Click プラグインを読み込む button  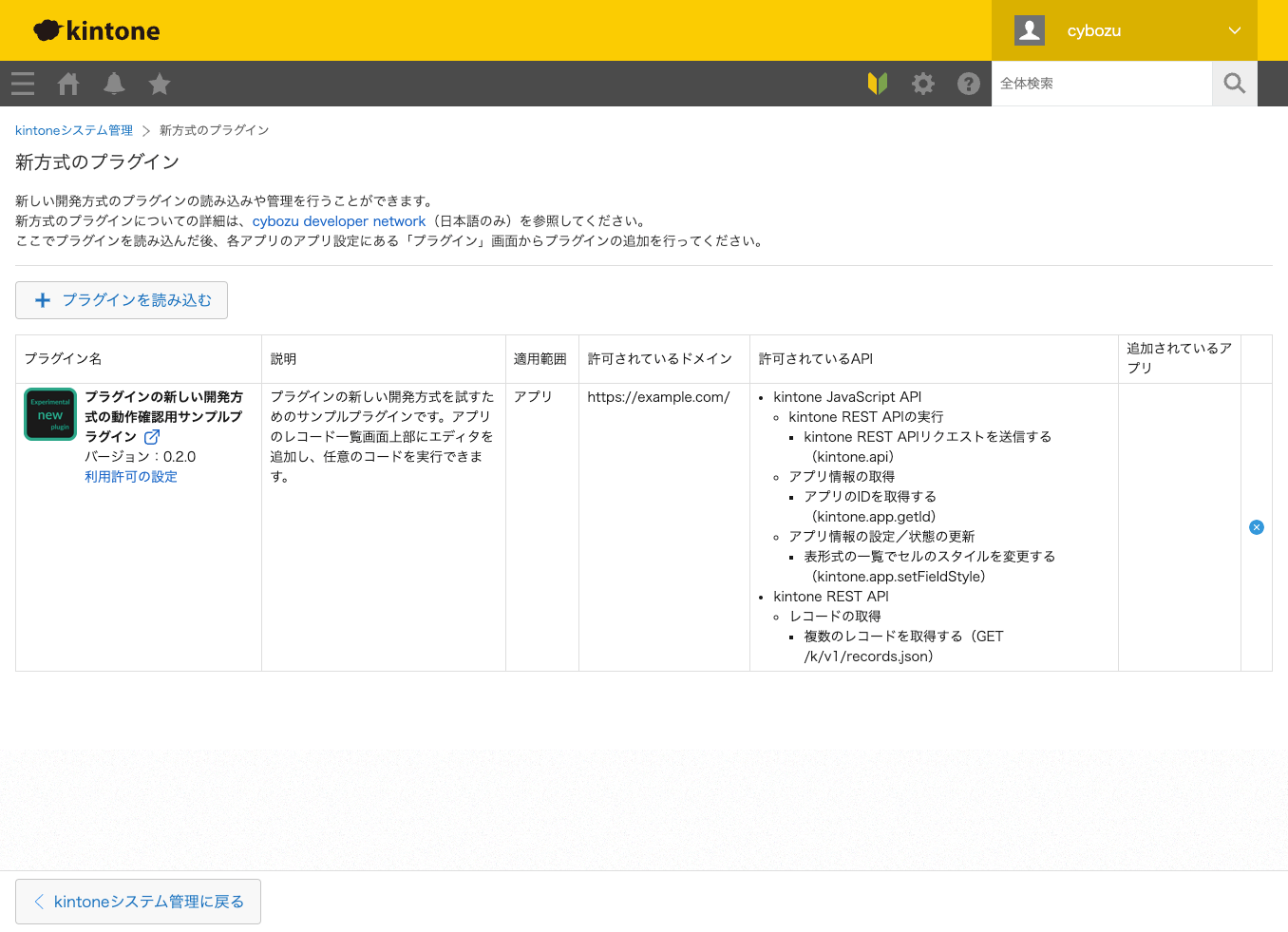122,300
